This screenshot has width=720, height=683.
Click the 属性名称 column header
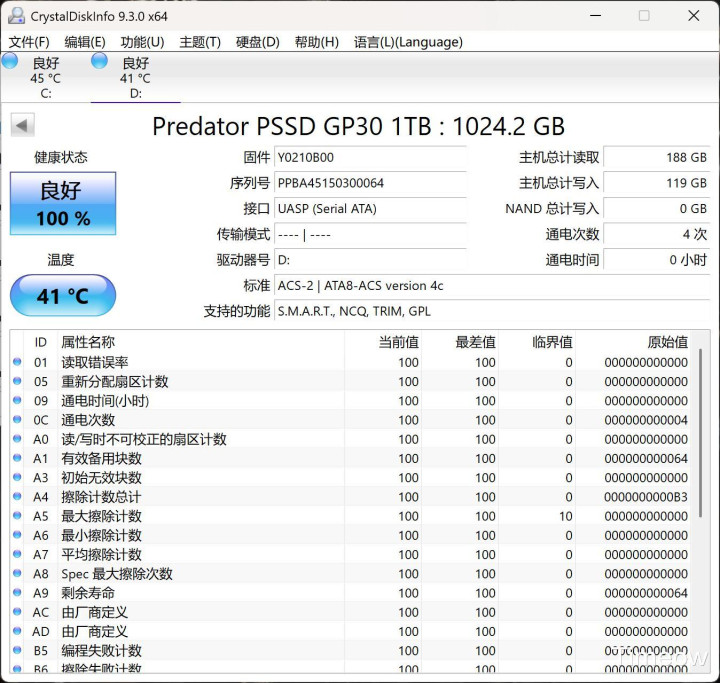tap(201, 342)
